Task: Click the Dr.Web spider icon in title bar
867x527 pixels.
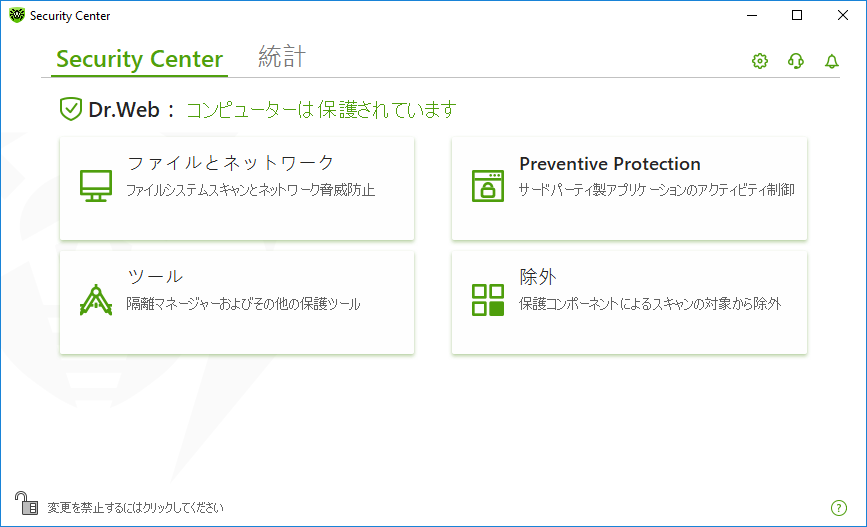Action: coord(17,15)
